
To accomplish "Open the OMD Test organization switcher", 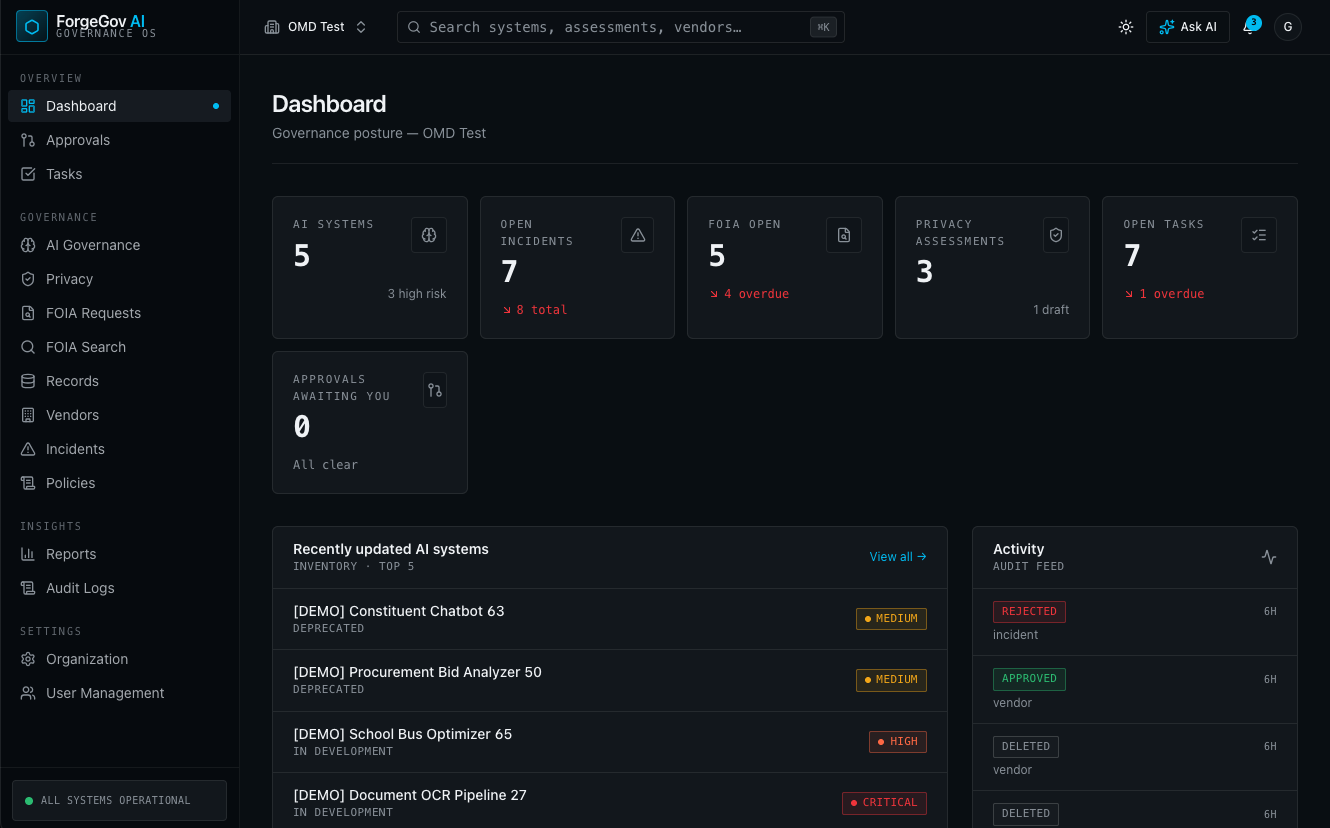I will coord(316,27).
